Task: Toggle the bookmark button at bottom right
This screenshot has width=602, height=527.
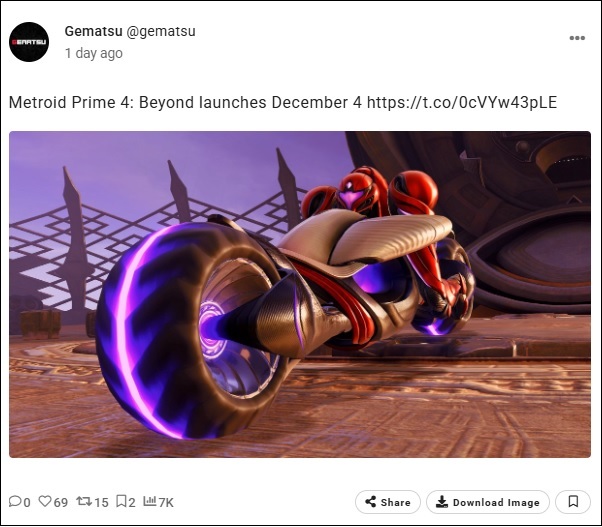Action: tap(573, 502)
